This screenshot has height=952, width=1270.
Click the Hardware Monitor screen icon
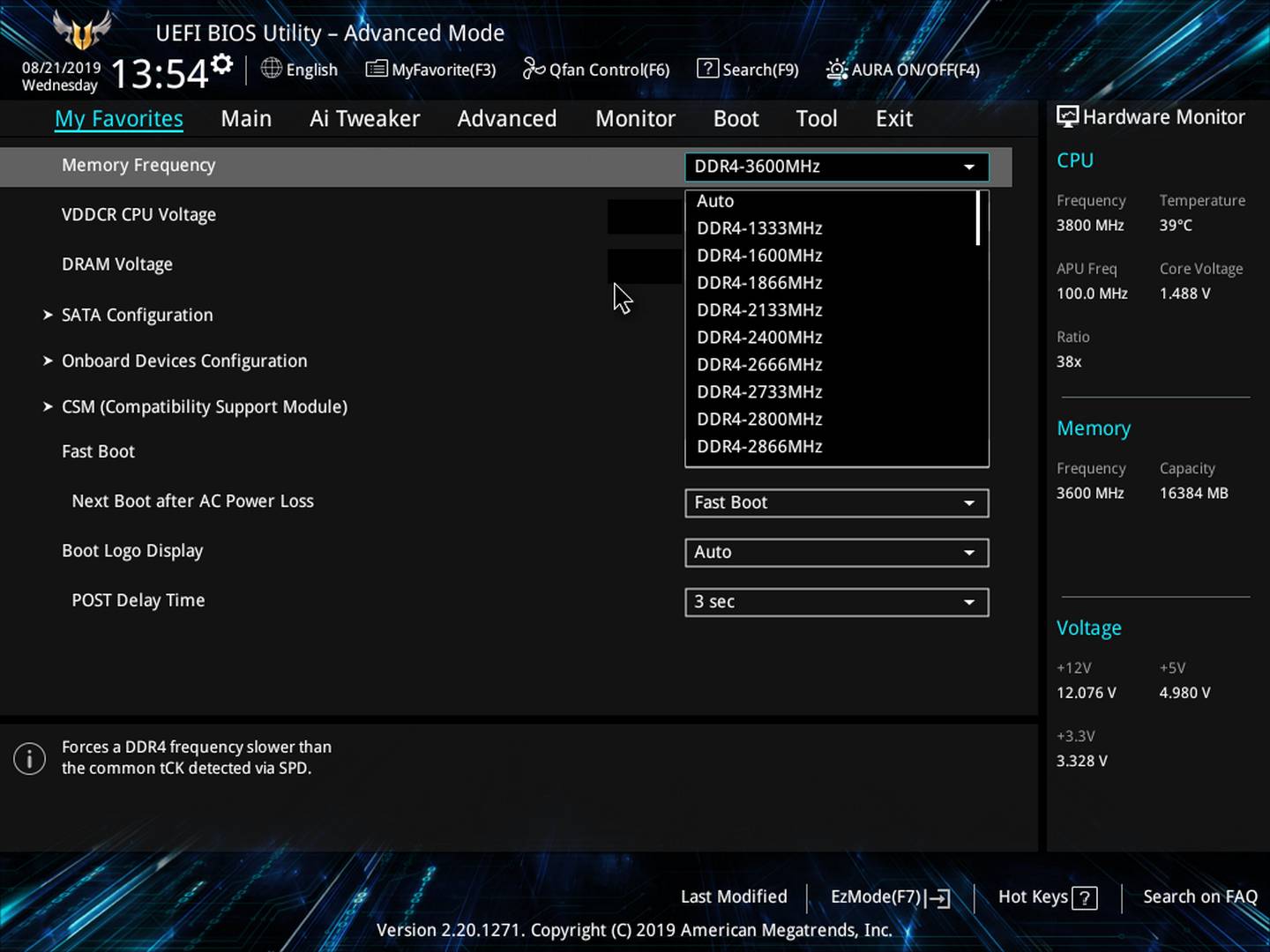pyautogui.click(x=1068, y=116)
